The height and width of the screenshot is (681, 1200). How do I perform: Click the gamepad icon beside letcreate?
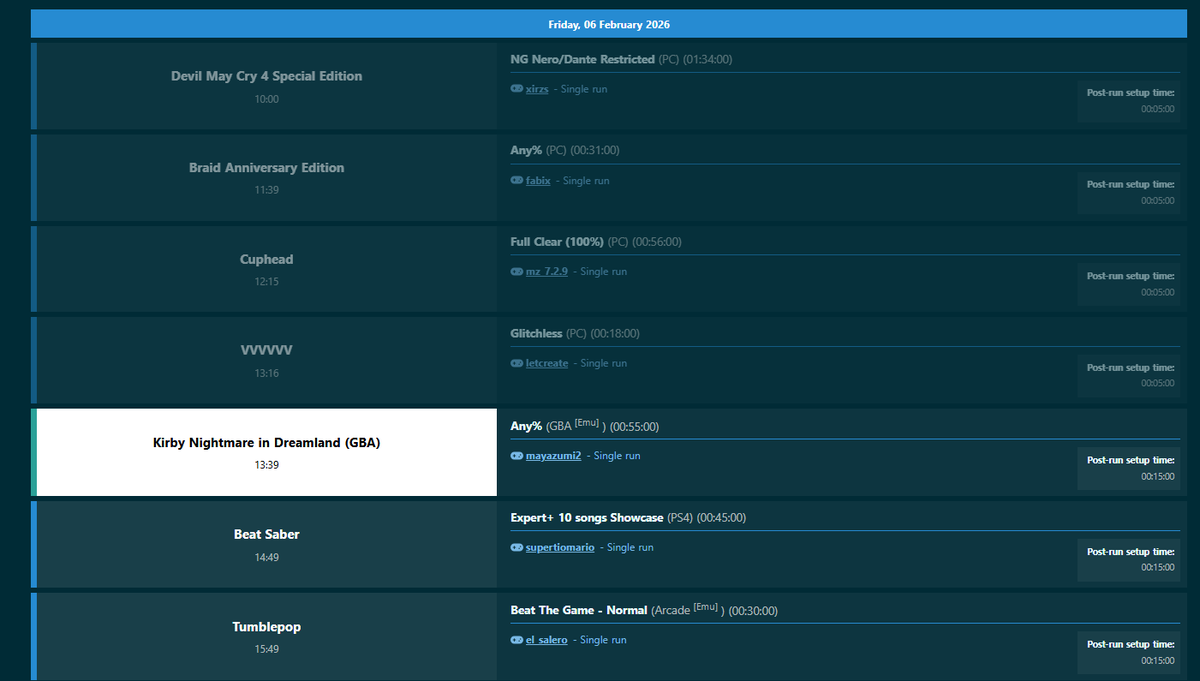[517, 363]
